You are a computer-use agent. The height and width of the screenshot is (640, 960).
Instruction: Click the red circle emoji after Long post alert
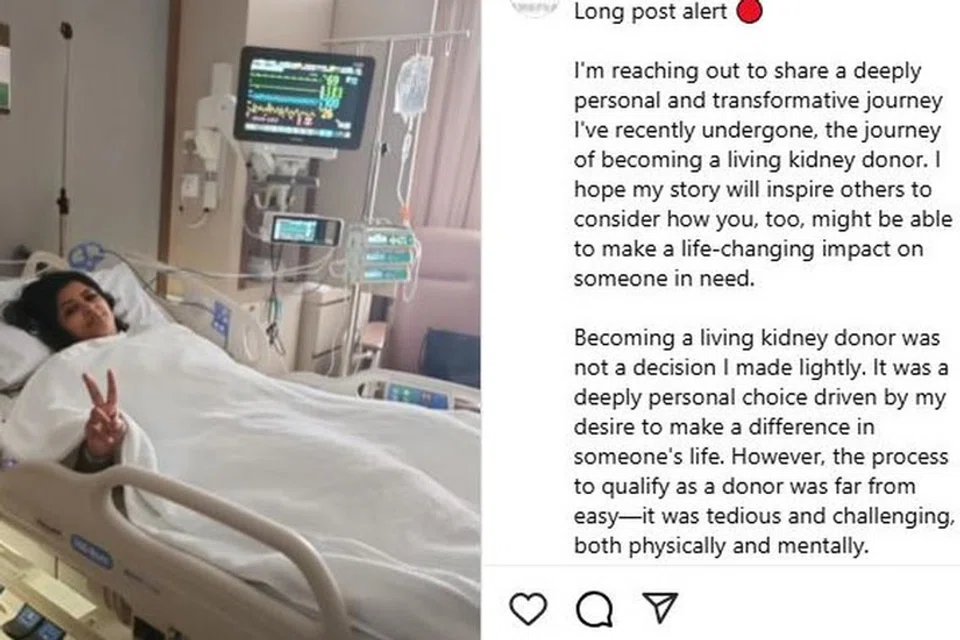749,11
